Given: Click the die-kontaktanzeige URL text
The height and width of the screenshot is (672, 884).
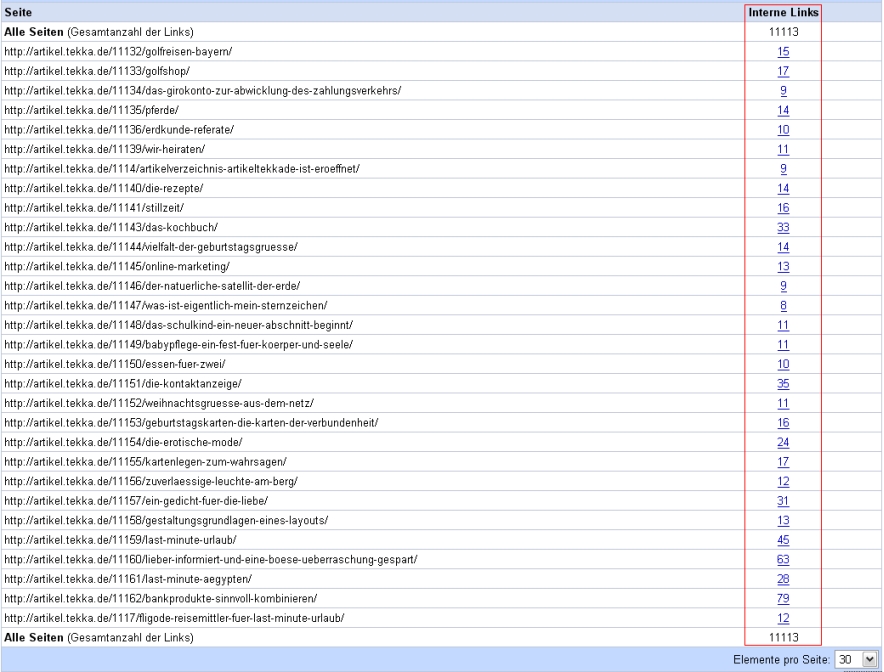Looking at the screenshot, I should (x=123, y=384).
